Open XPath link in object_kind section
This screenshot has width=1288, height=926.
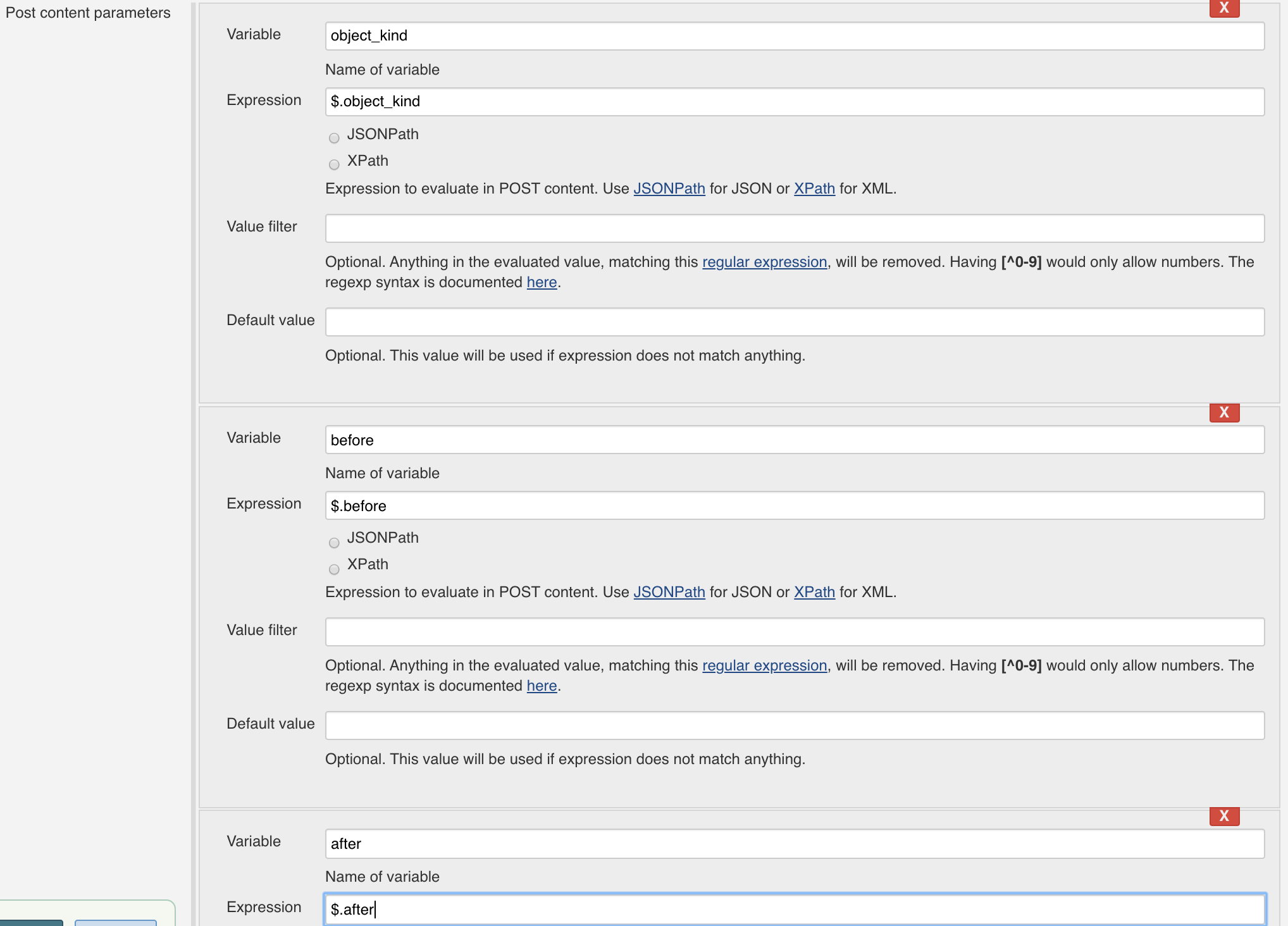pyautogui.click(x=814, y=188)
